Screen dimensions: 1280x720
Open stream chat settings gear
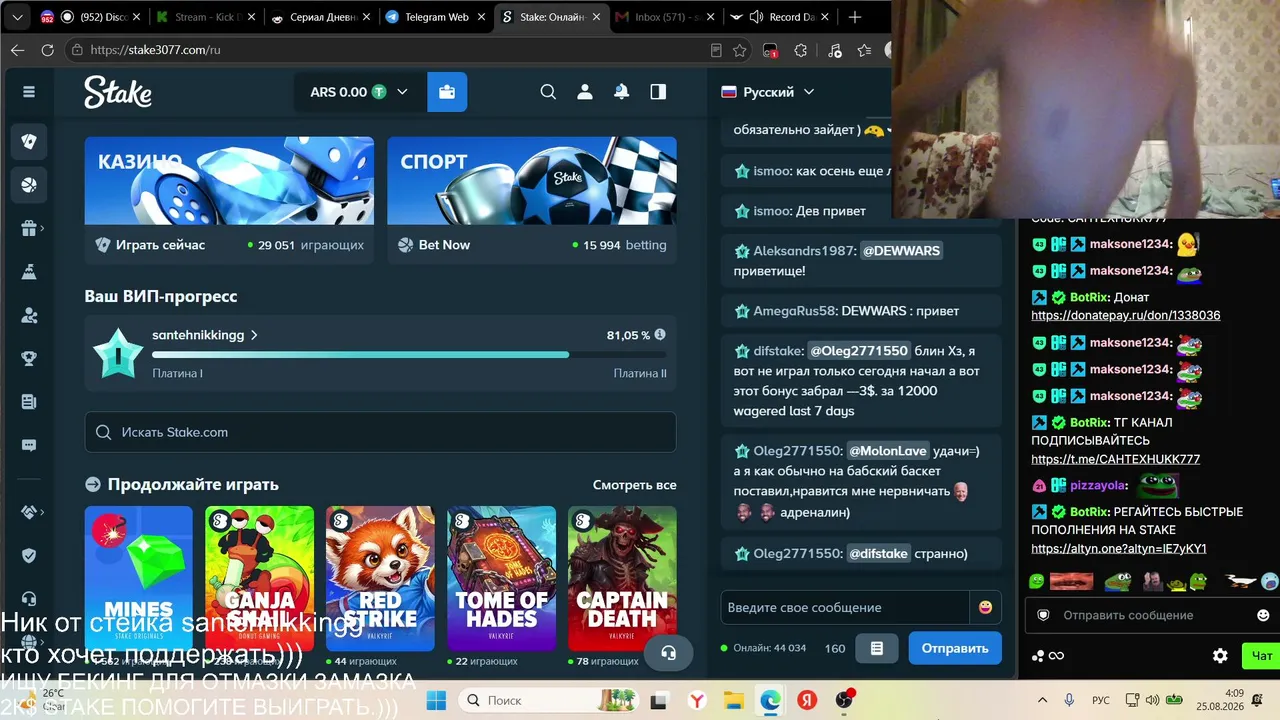(x=1220, y=656)
